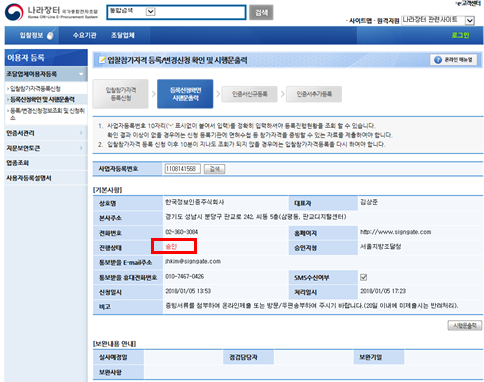Click the question mark icon on 온라인 매뉴얼
This screenshot has width=484, height=382.
click(x=438, y=60)
